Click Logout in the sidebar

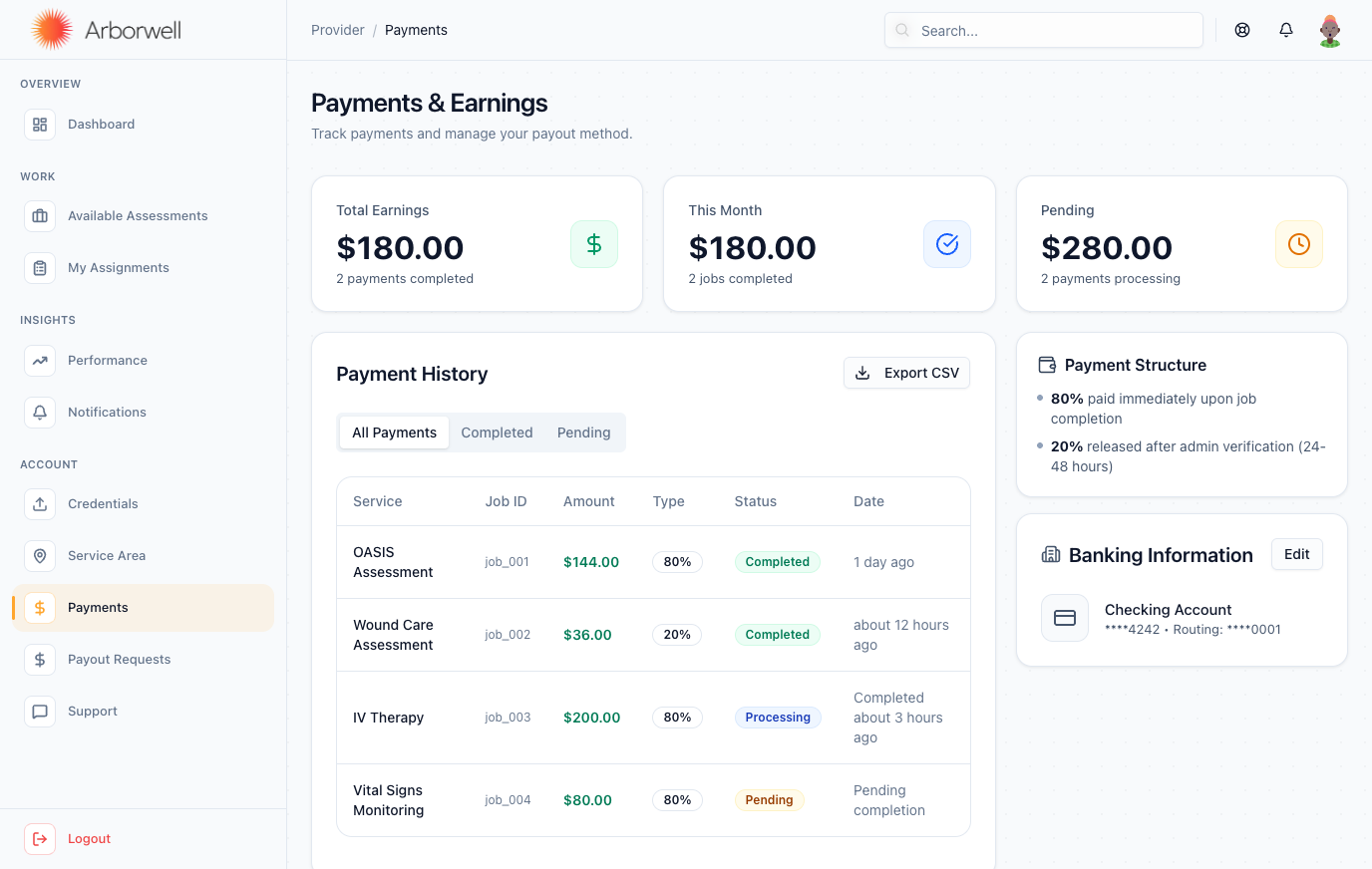coord(89,839)
